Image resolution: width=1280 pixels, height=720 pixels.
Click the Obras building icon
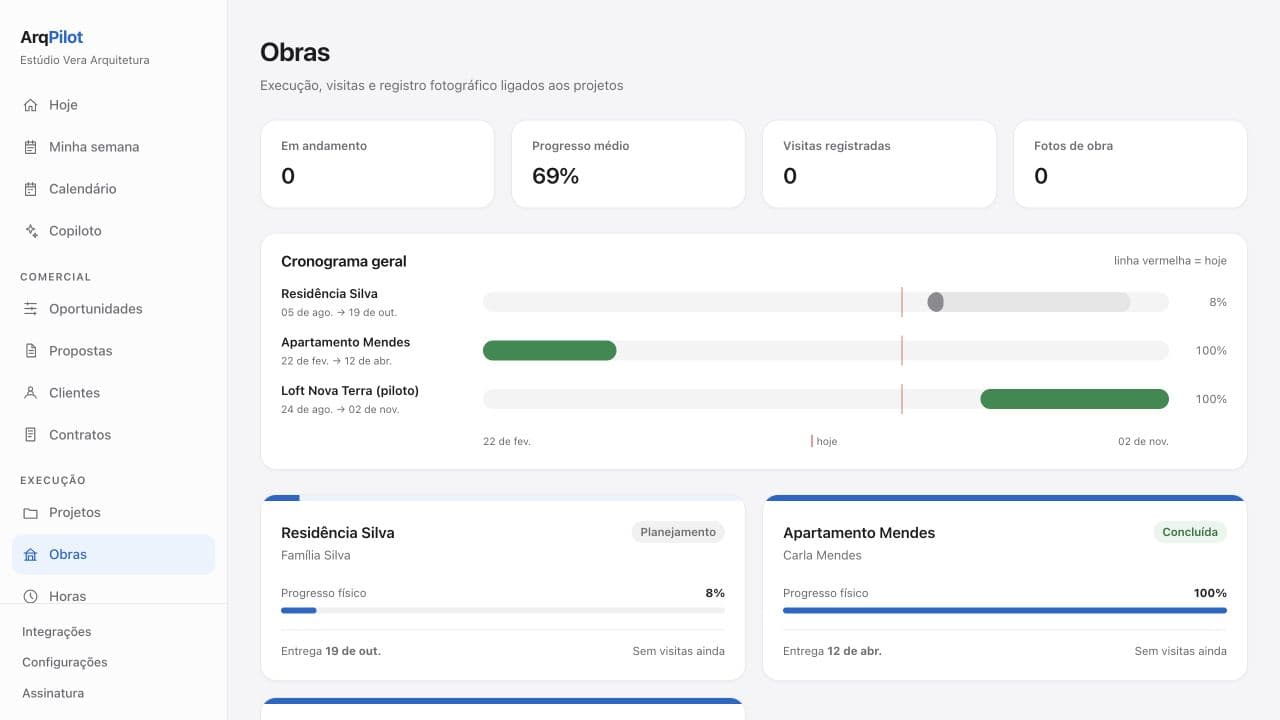tap(30, 555)
